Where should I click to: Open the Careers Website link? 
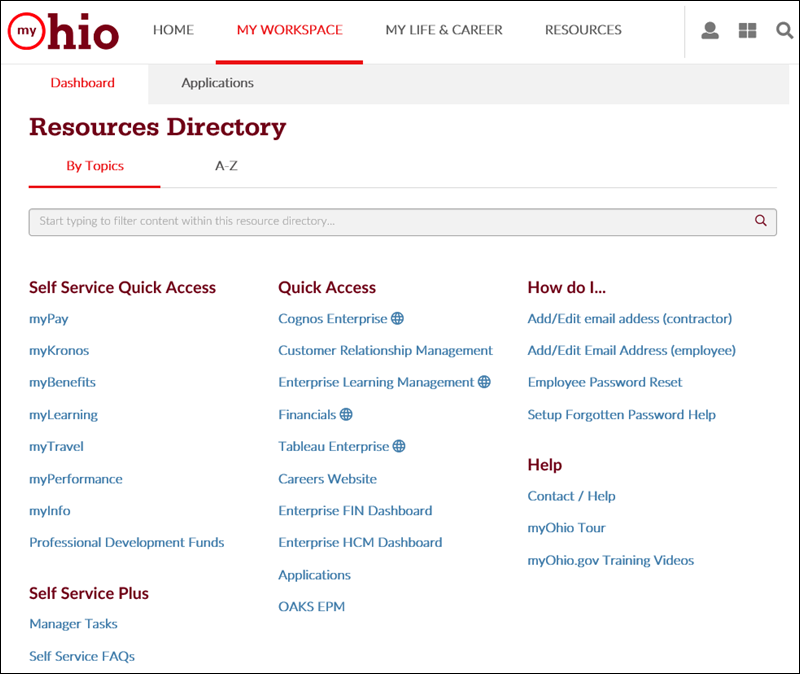(x=328, y=479)
